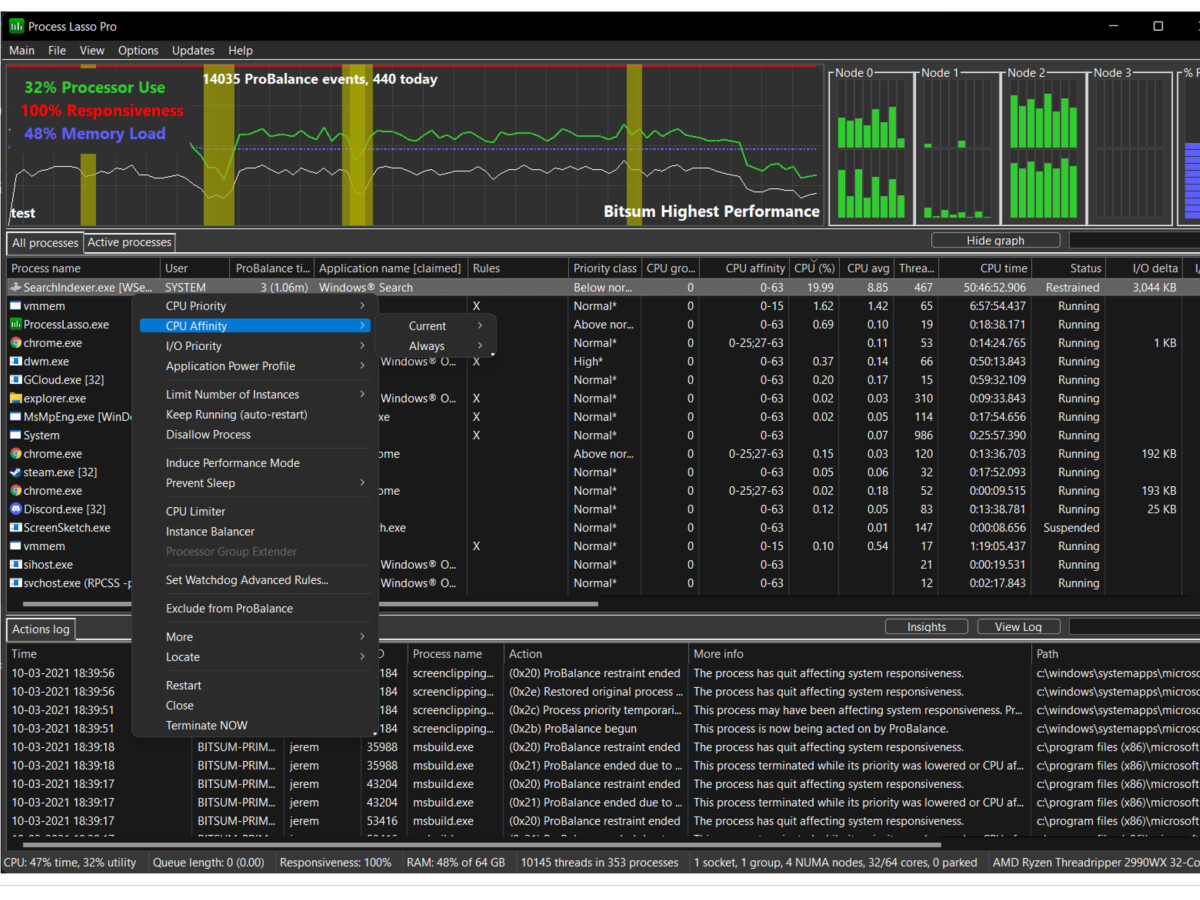
Task: Click the process filter input field
Action: coord(1134,240)
